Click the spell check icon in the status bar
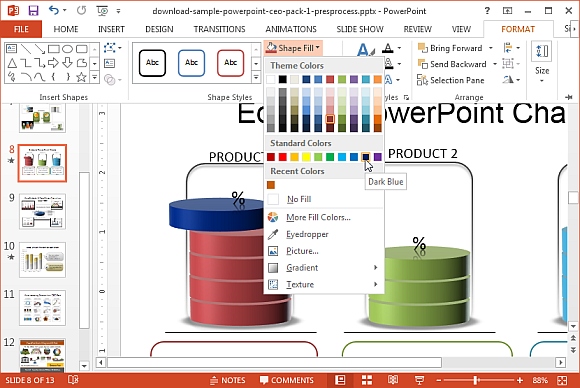580x388 pixels. (x=73, y=380)
